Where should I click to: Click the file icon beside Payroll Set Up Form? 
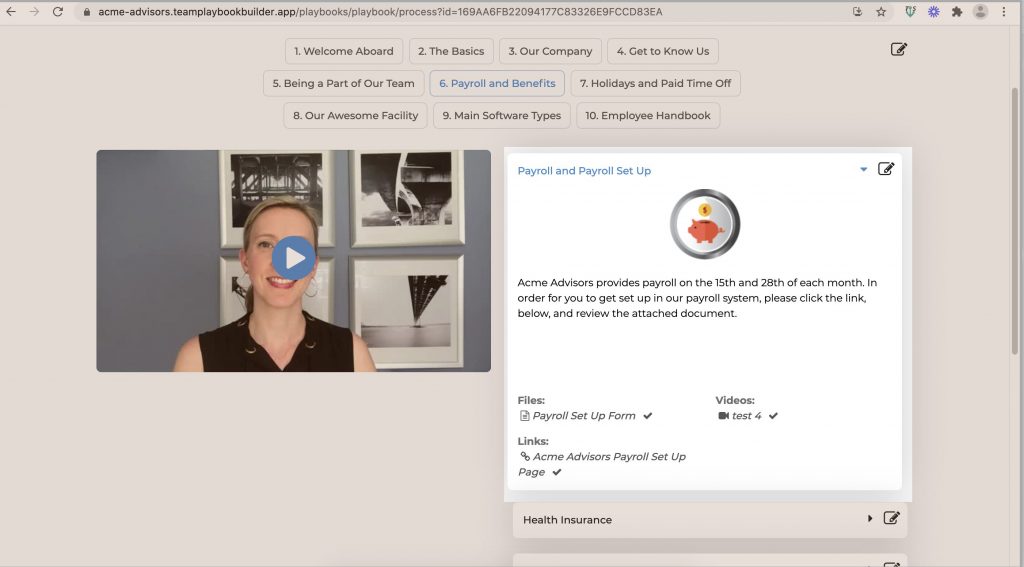pyautogui.click(x=524, y=416)
